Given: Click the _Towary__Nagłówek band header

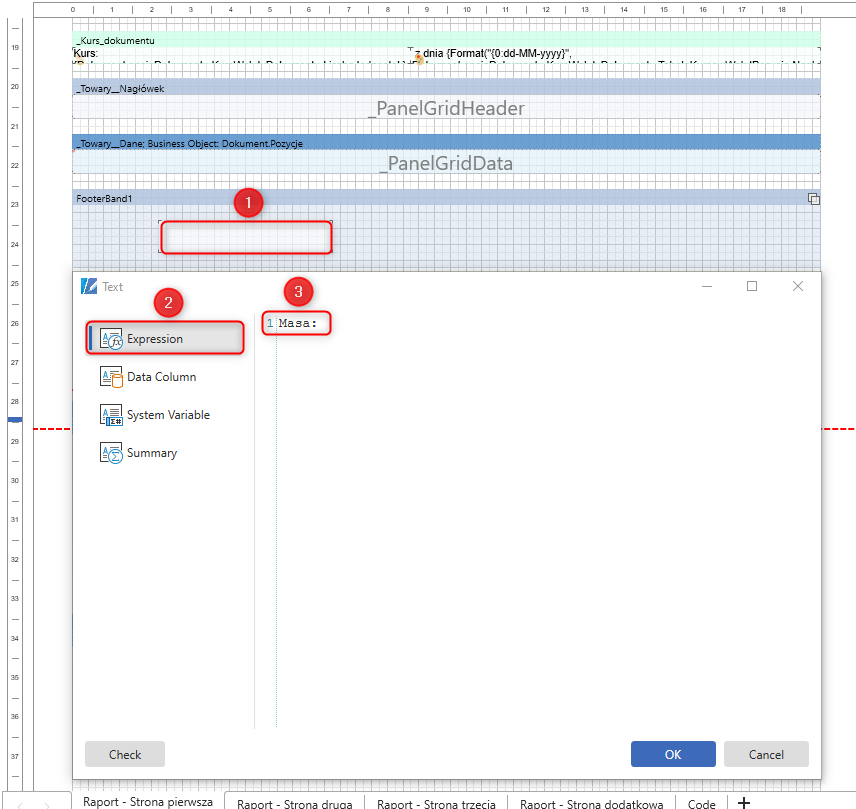Looking at the screenshot, I should click(x=446, y=88).
